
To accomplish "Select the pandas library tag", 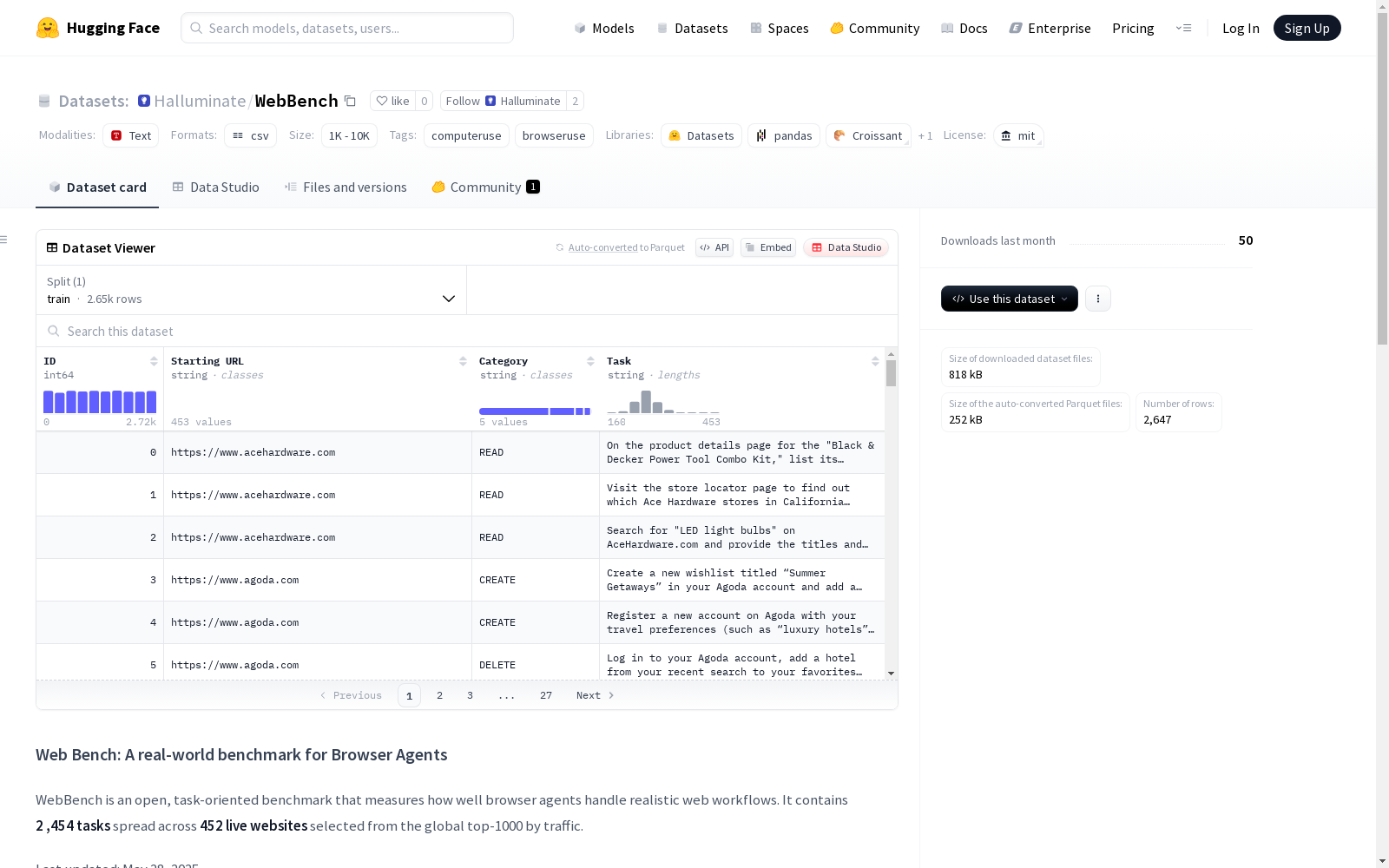I will click(x=784, y=135).
